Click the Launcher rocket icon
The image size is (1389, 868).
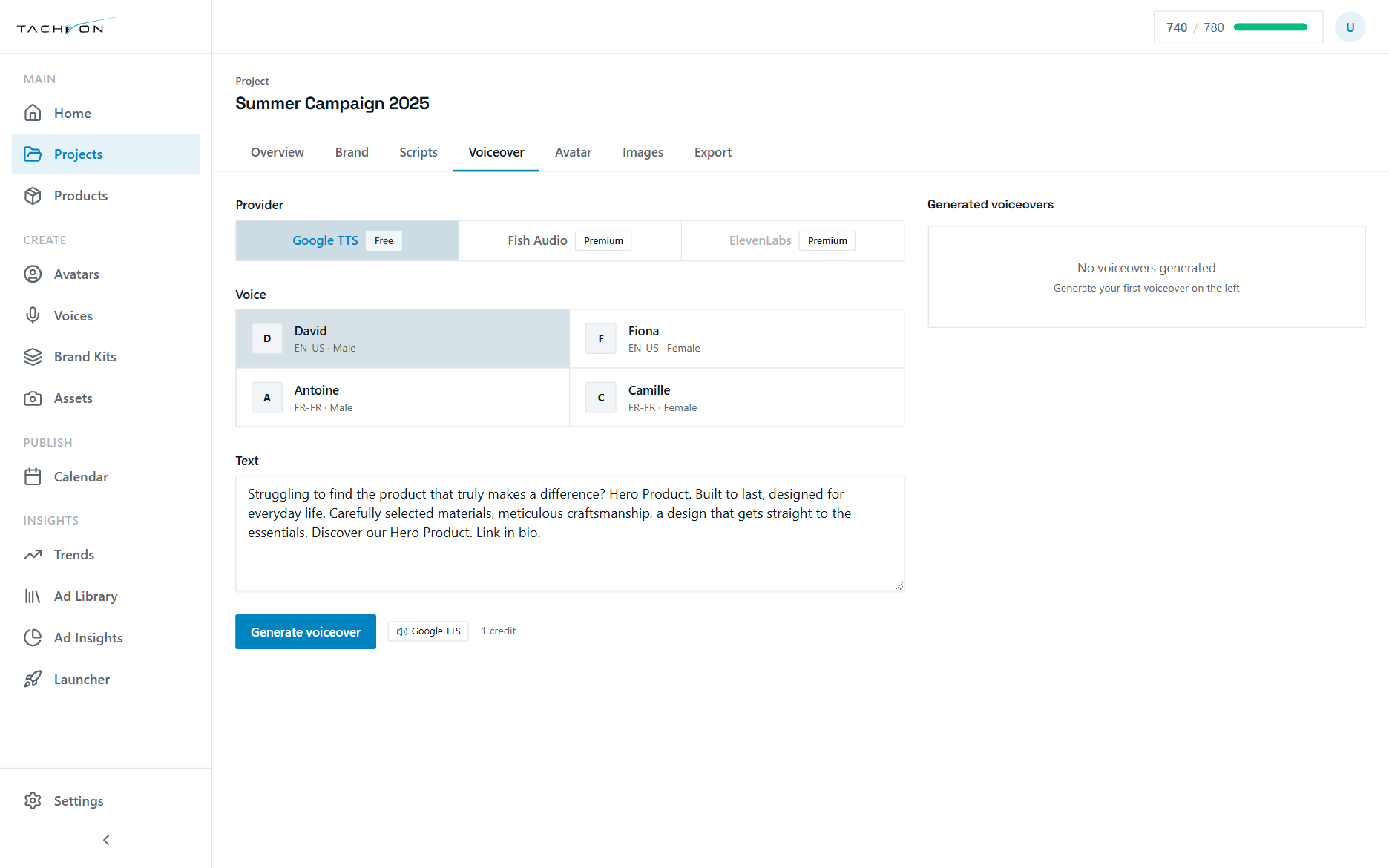[x=33, y=679]
